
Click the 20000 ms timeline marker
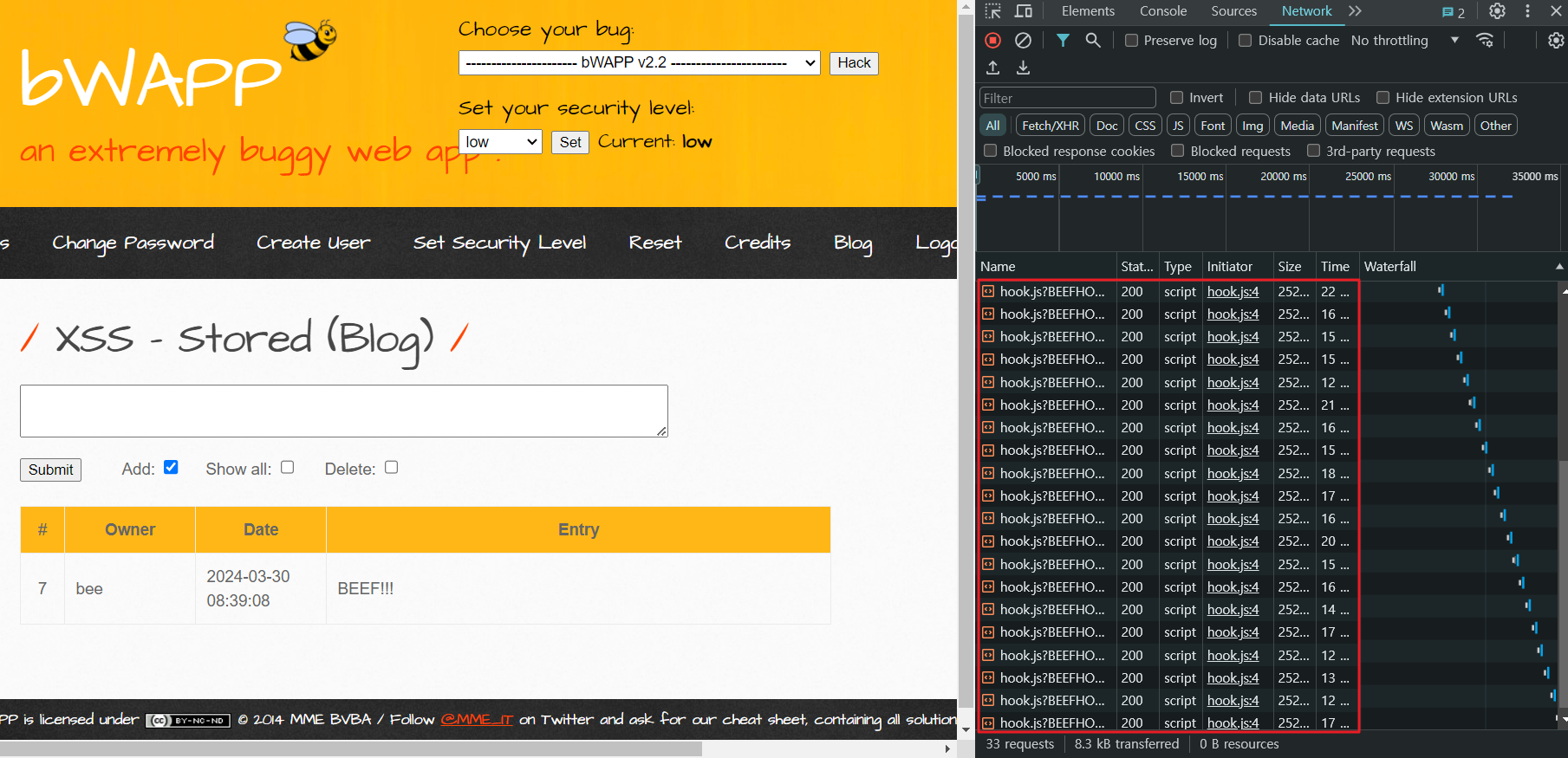click(1283, 176)
